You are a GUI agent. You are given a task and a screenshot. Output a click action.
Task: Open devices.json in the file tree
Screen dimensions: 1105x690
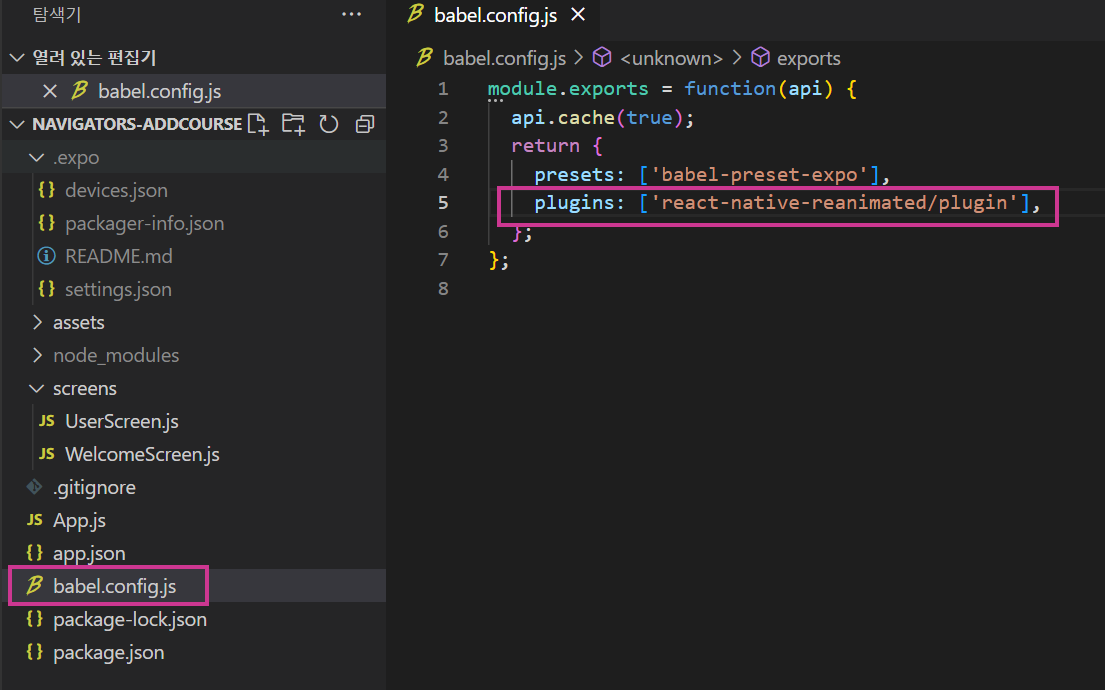click(116, 190)
